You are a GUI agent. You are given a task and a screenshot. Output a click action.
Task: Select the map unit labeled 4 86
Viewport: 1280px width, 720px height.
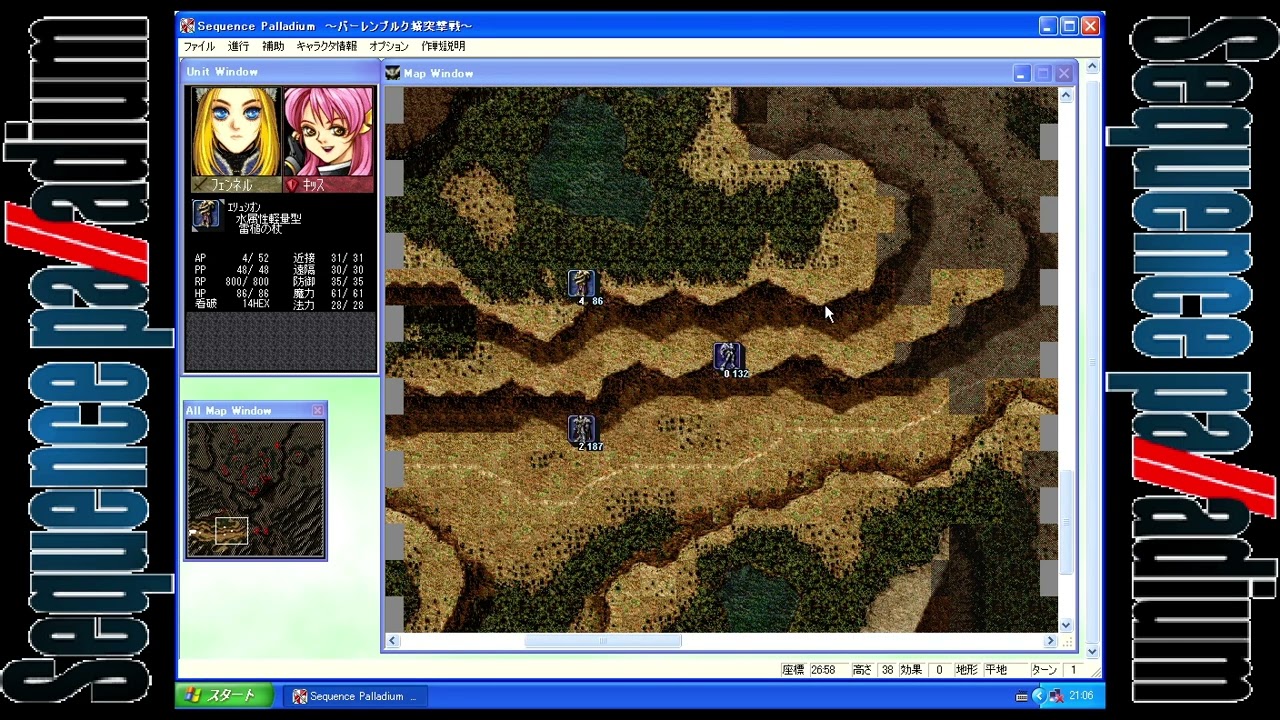(x=581, y=284)
